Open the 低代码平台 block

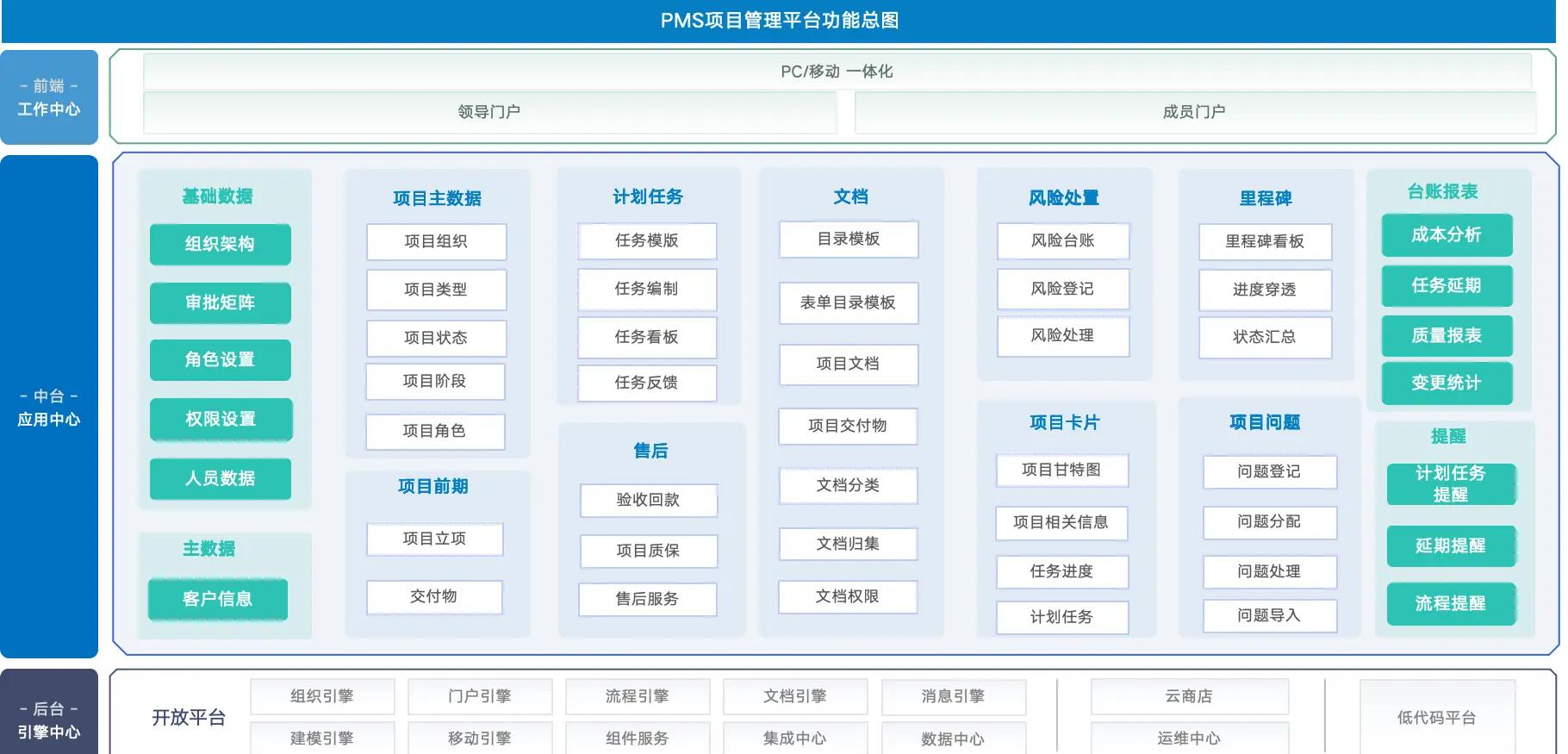click(x=1437, y=717)
